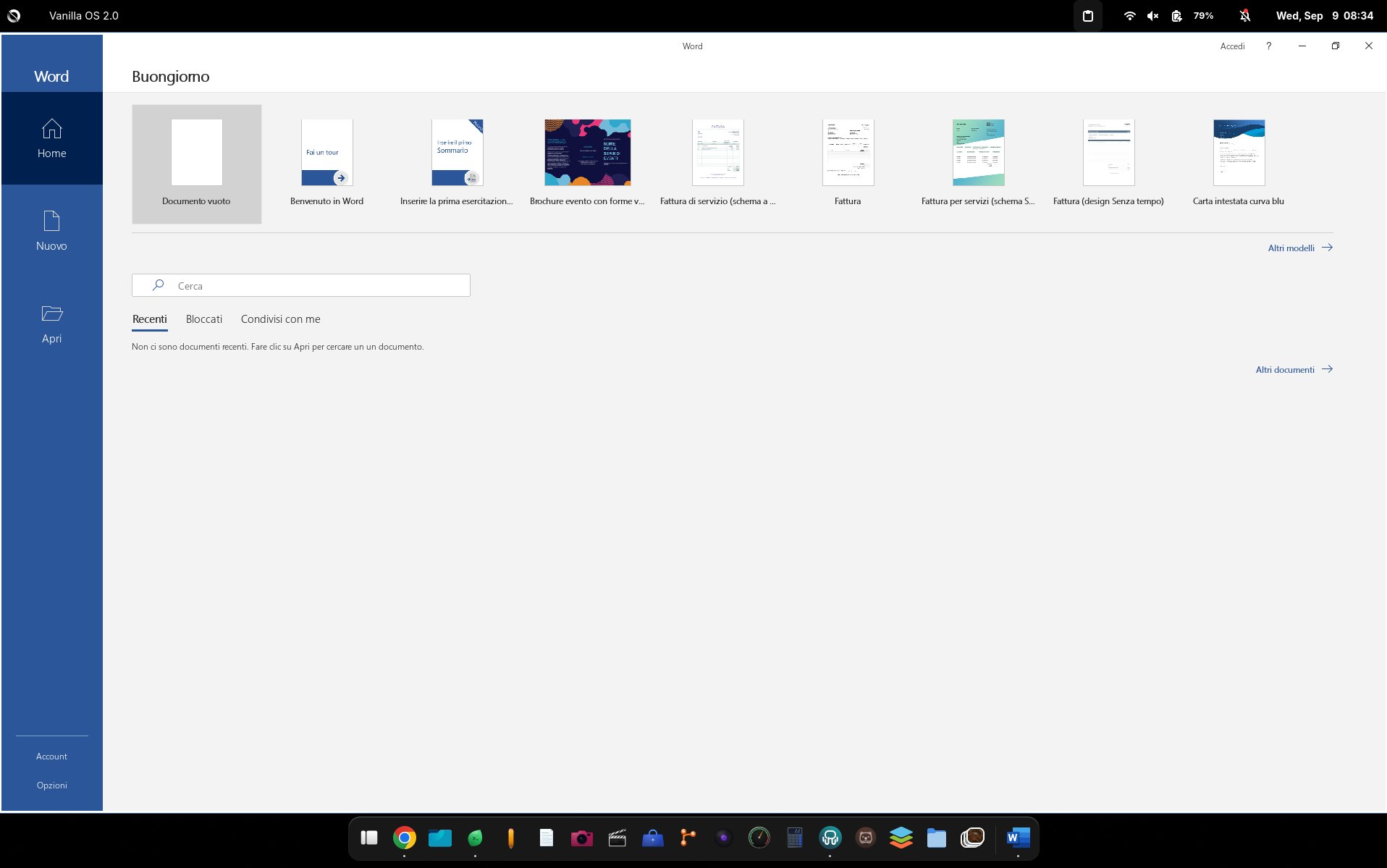Image resolution: width=1387 pixels, height=868 pixels.
Task: Select Fattura (design Senza tempo) template
Action: point(1108,164)
